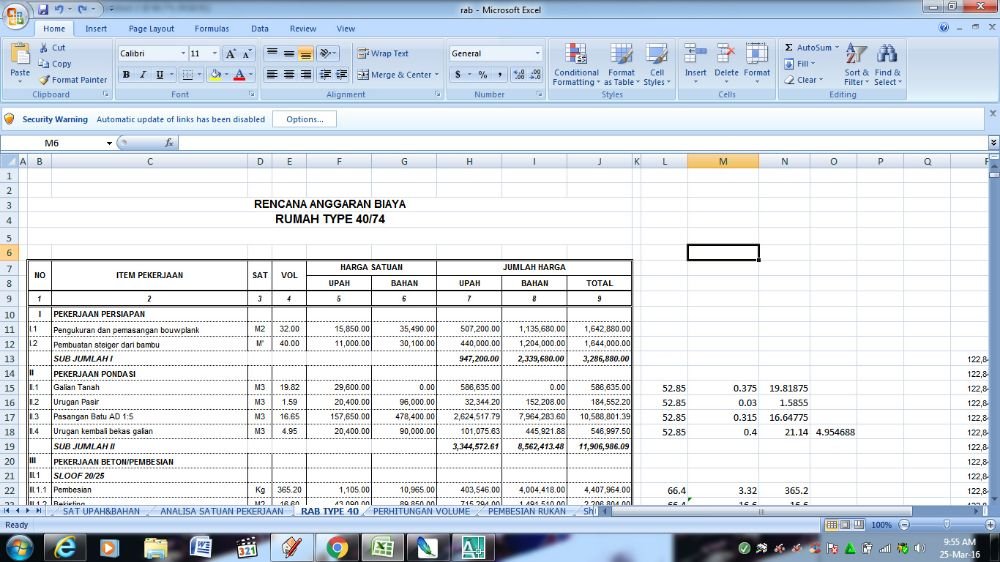Open the PERHITUNGAN VOLUME sheet tab
The width and height of the screenshot is (1000, 562).
(x=420, y=511)
